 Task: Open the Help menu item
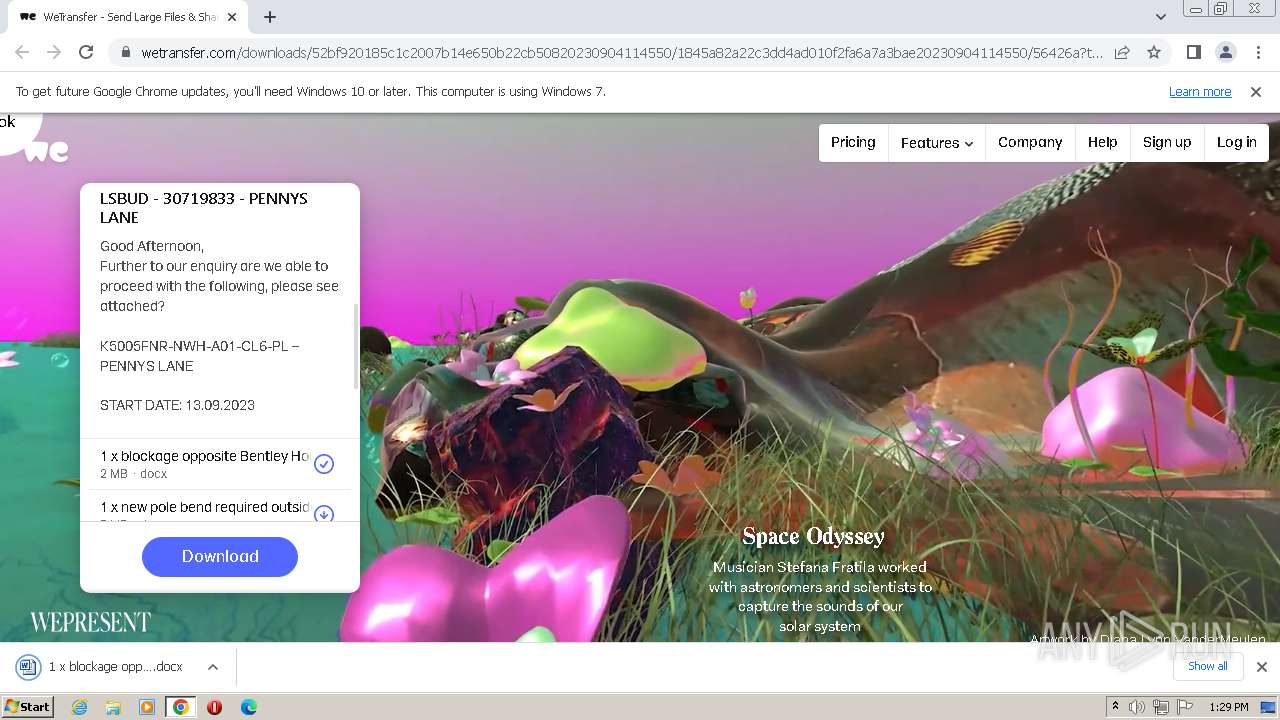[x=1102, y=142]
